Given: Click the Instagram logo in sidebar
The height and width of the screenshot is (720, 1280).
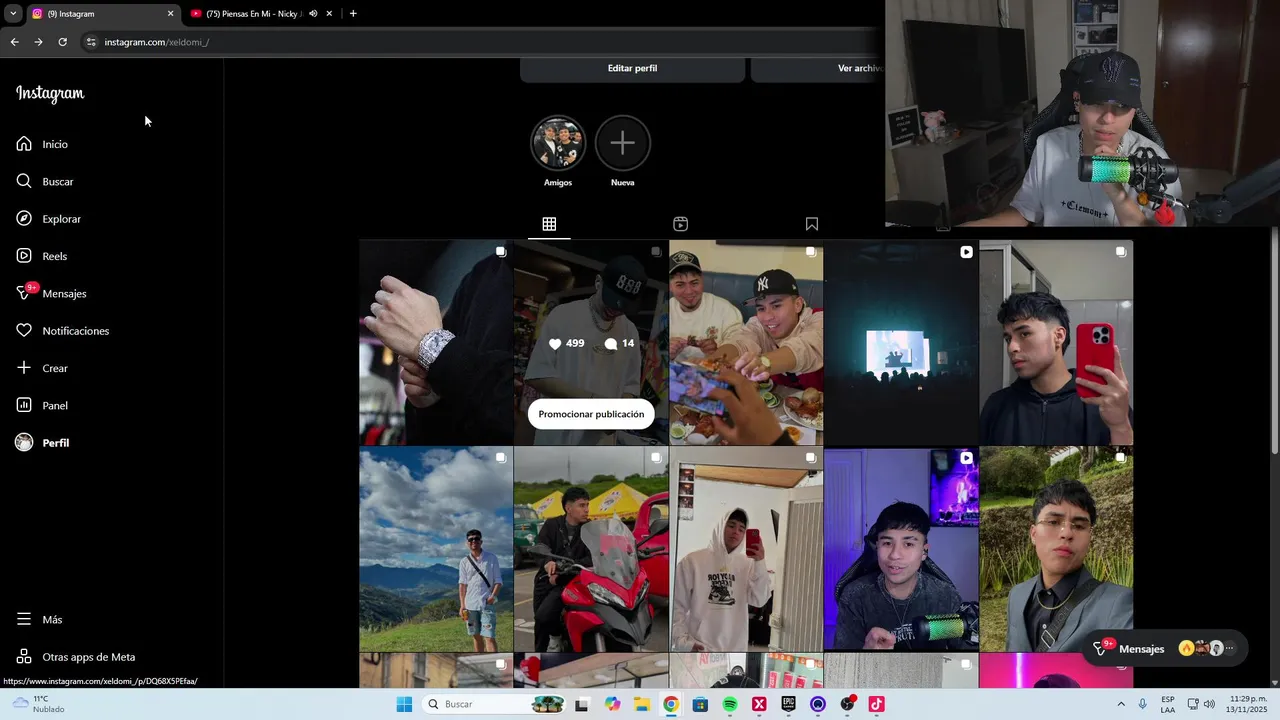Looking at the screenshot, I should point(50,93).
